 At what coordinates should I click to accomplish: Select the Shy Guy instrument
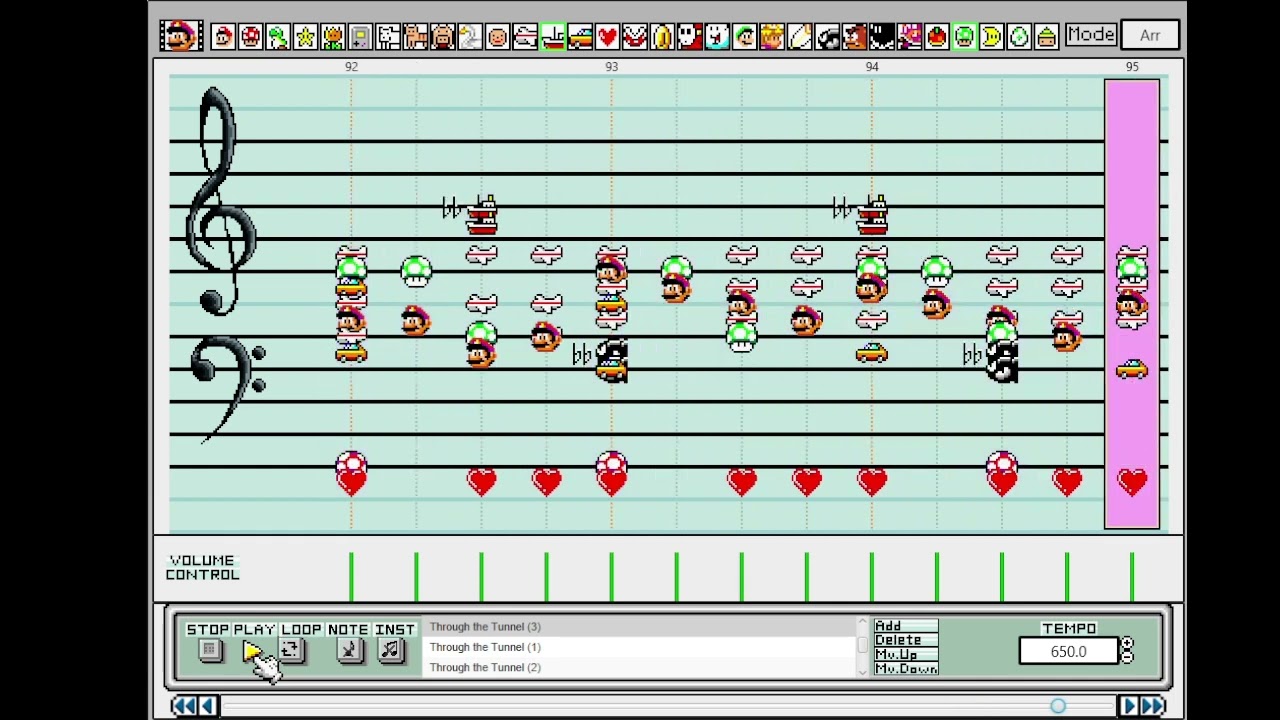pos(689,37)
